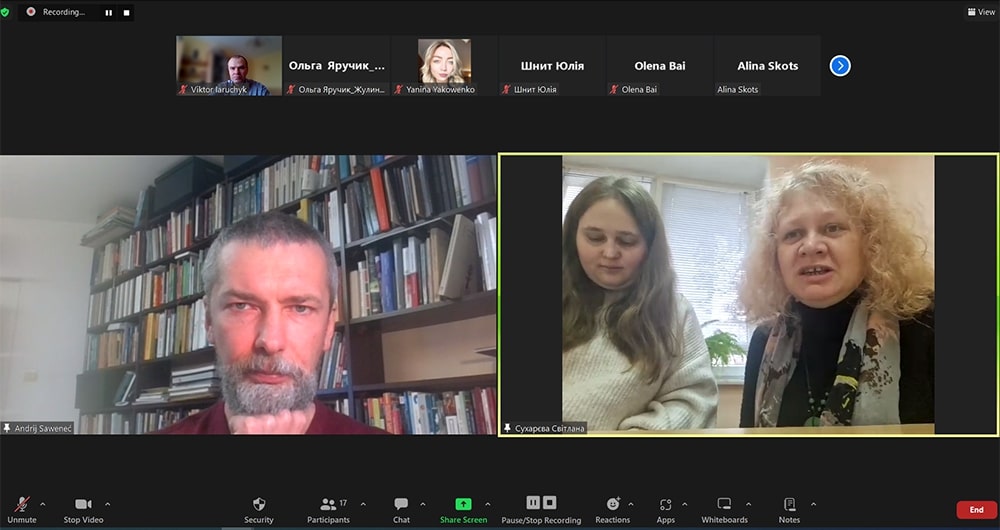Click the red End meeting button
The height and width of the screenshot is (530, 1000).
pos(976,510)
